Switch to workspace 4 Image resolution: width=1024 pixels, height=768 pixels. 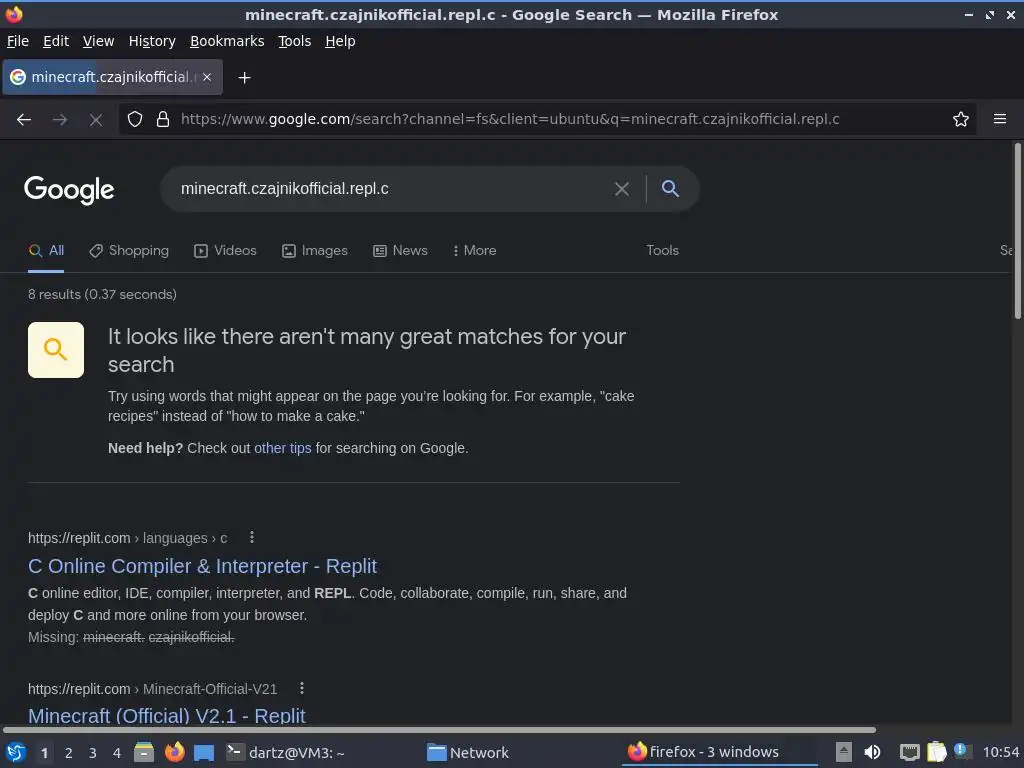[117, 753]
